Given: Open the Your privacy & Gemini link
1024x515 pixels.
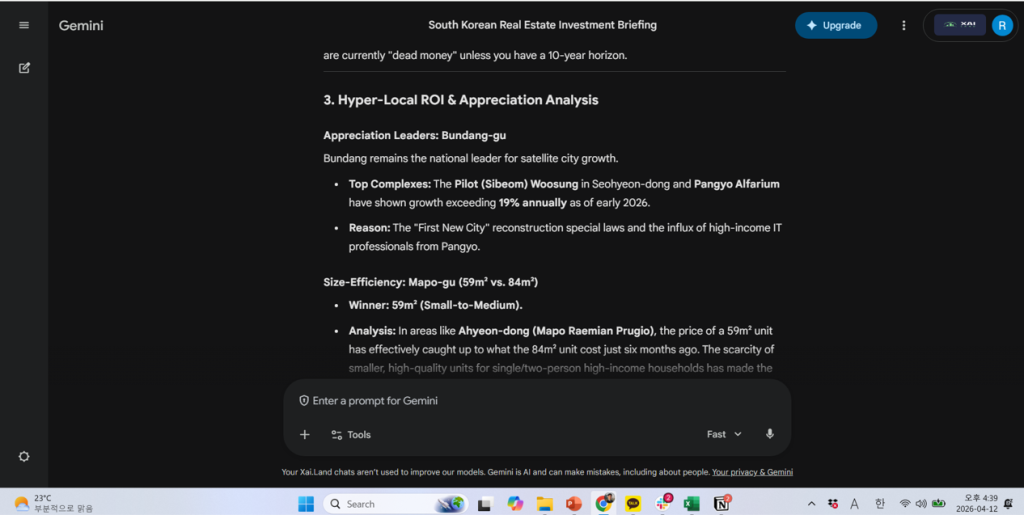Looking at the screenshot, I should point(752,472).
